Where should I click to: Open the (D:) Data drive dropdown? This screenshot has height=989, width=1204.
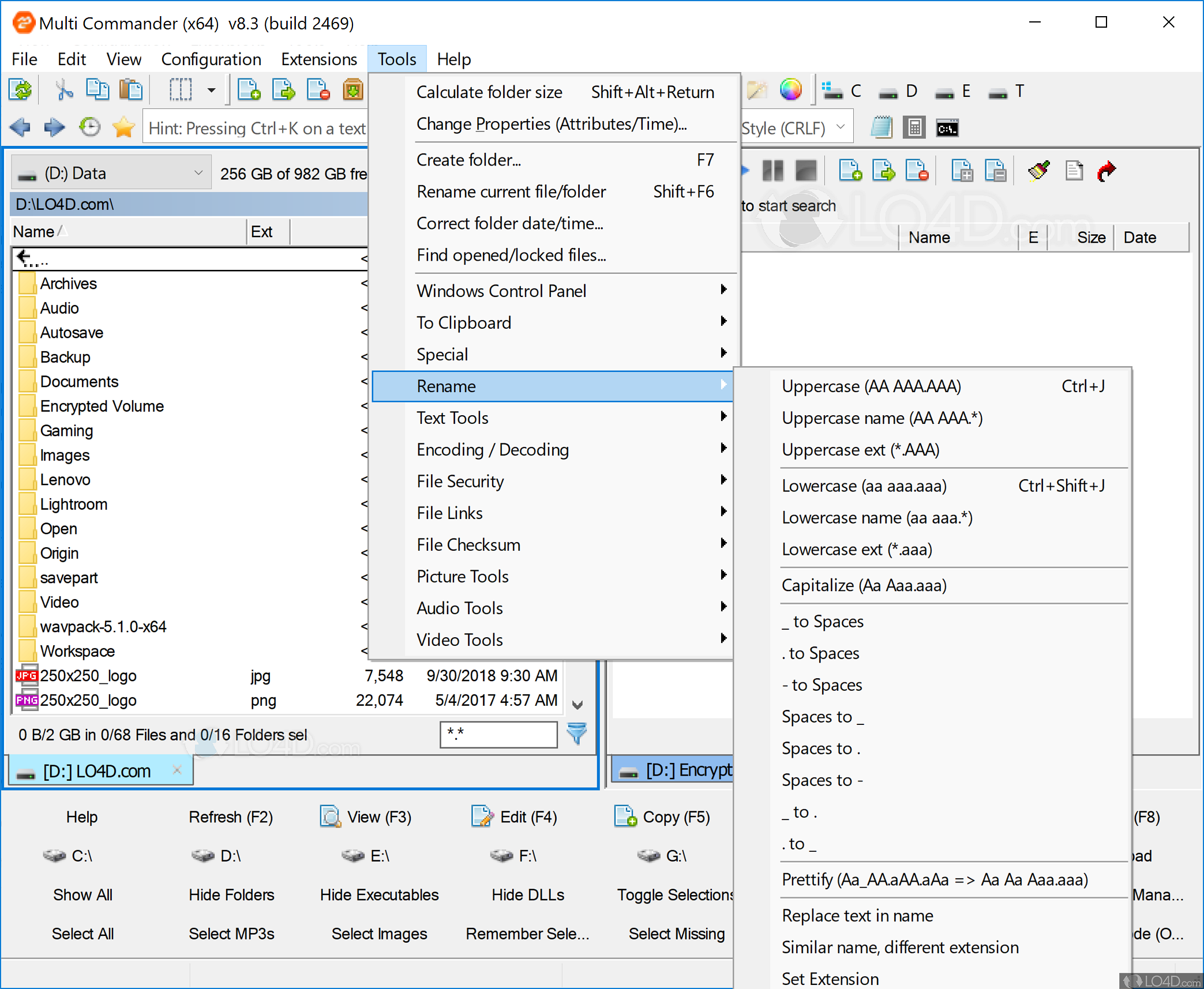tap(198, 172)
